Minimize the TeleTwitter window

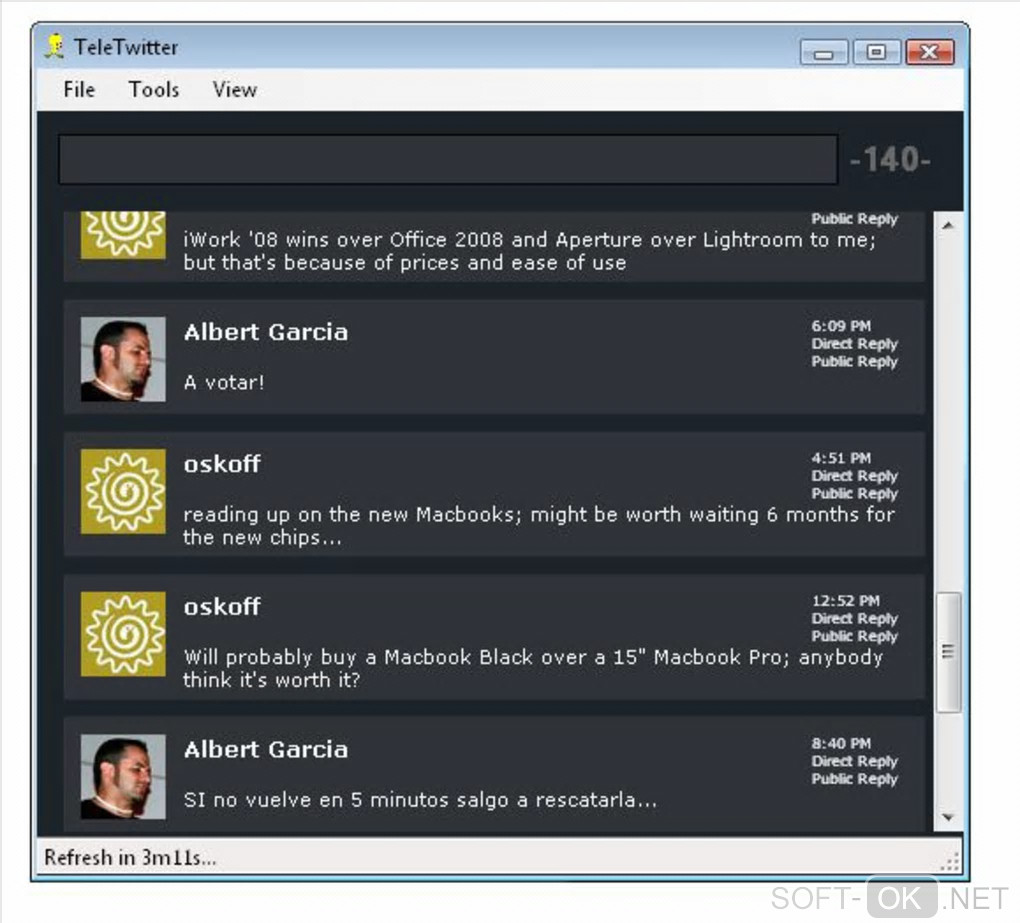pyautogui.click(x=824, y=52)
